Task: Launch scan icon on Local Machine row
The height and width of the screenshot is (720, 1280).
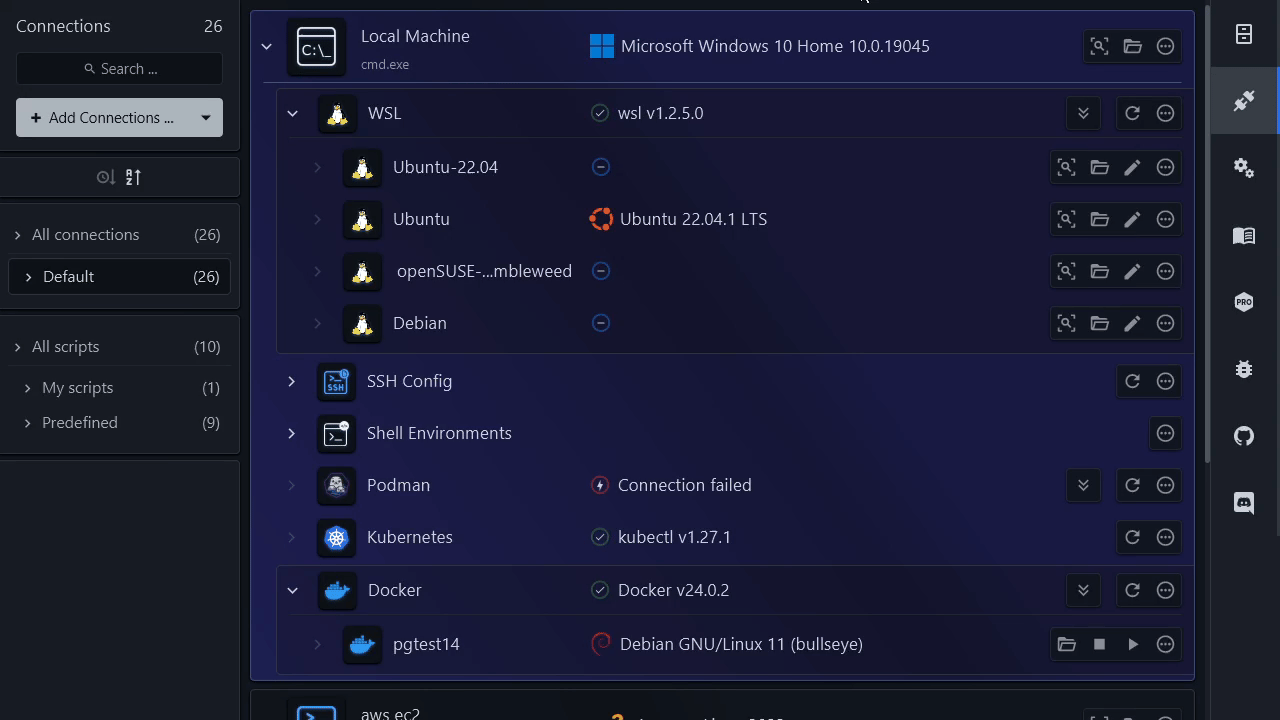Action: [1099, 46]
